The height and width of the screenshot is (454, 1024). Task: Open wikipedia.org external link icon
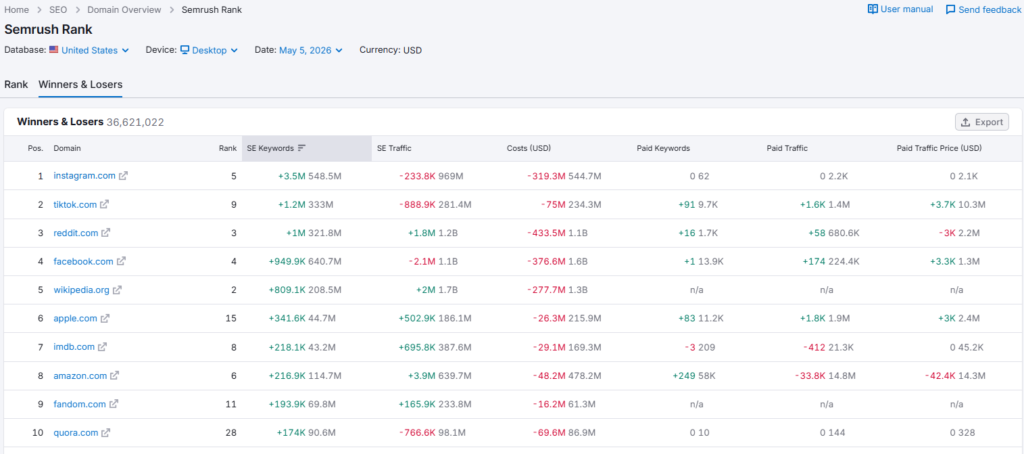point(117,290)
